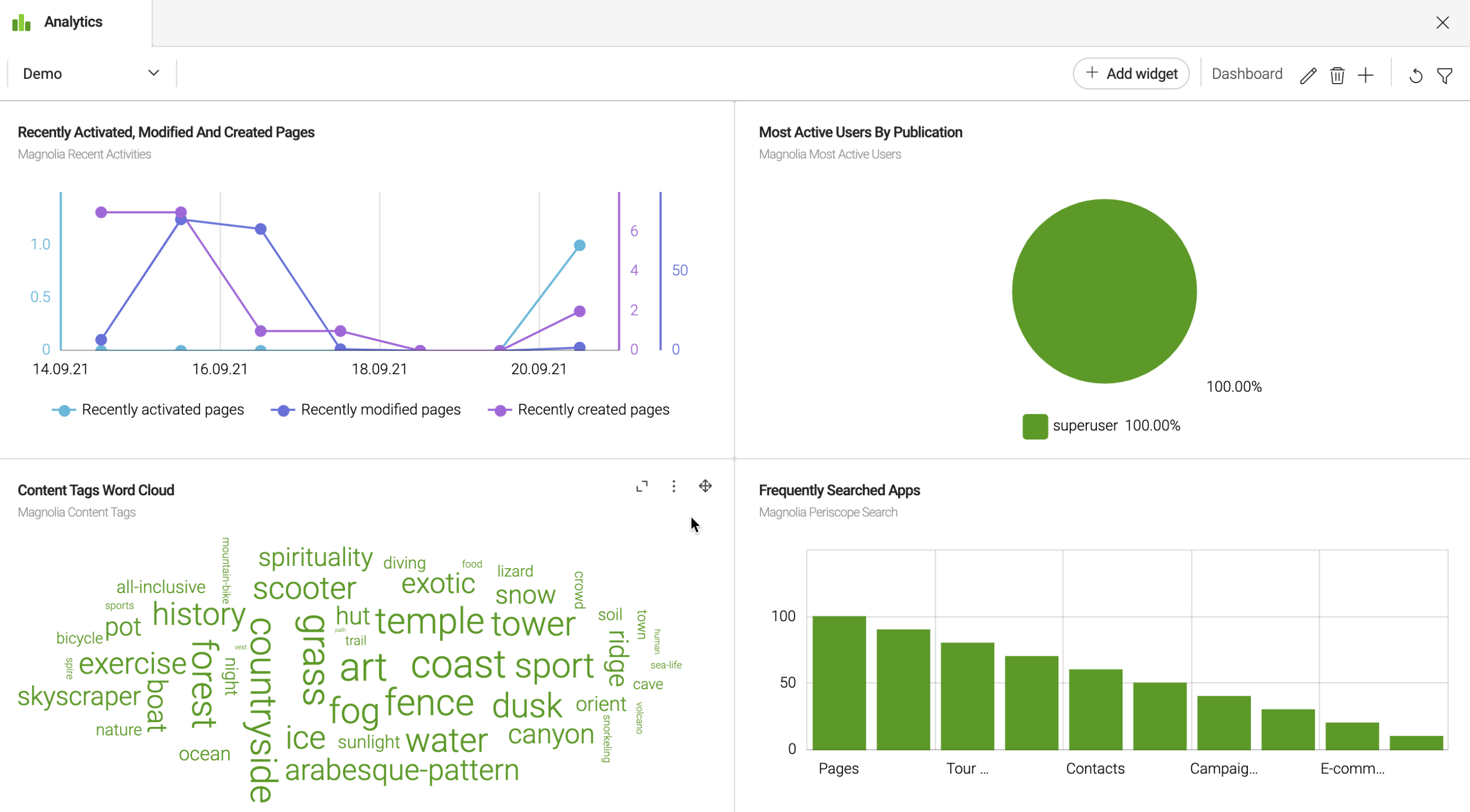Expand the Content Tags Word Cloud

641,487
